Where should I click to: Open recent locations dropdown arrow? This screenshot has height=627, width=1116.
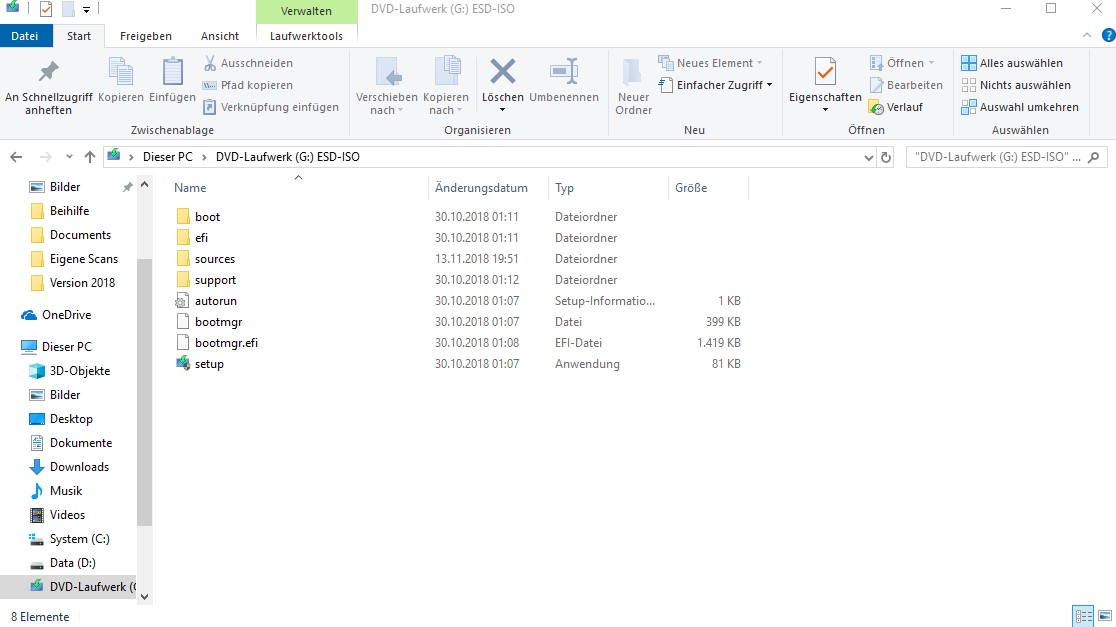point(69,157)
